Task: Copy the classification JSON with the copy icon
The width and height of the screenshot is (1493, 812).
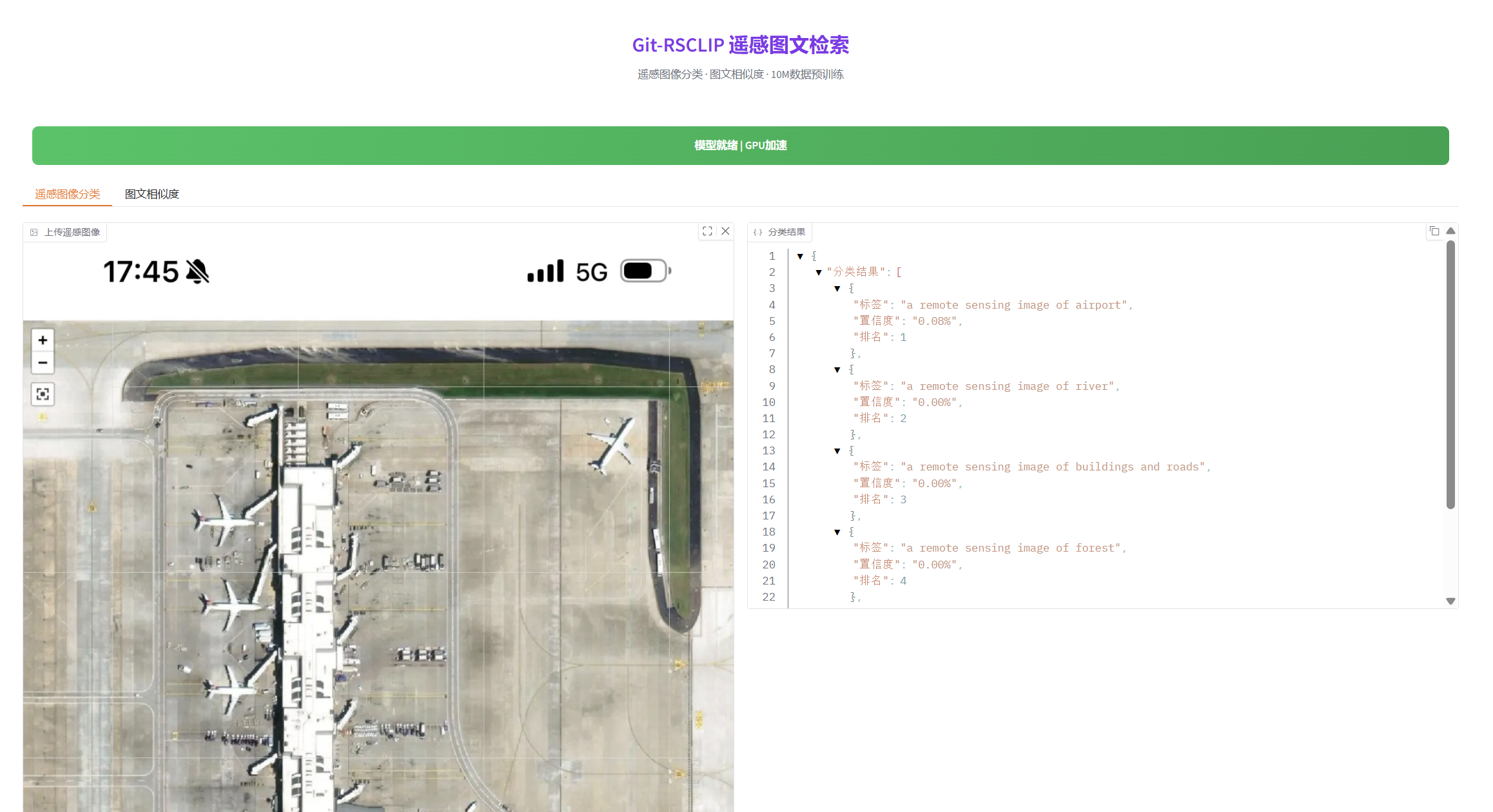Action: 1435,231
